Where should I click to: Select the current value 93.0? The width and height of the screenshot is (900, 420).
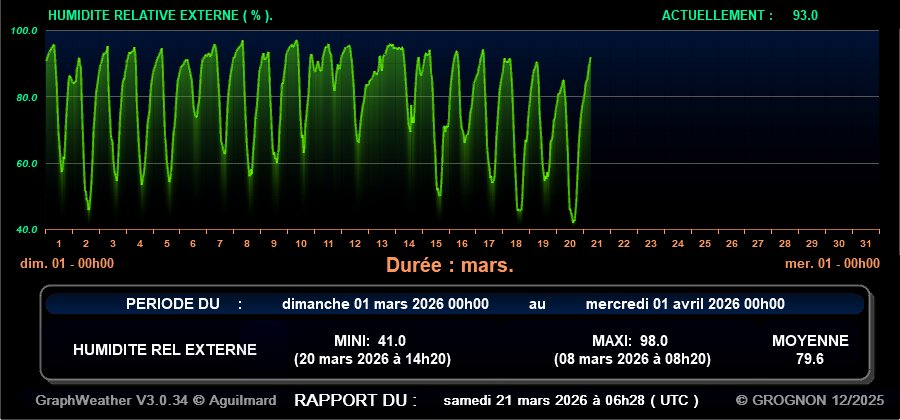coord(806,16)
